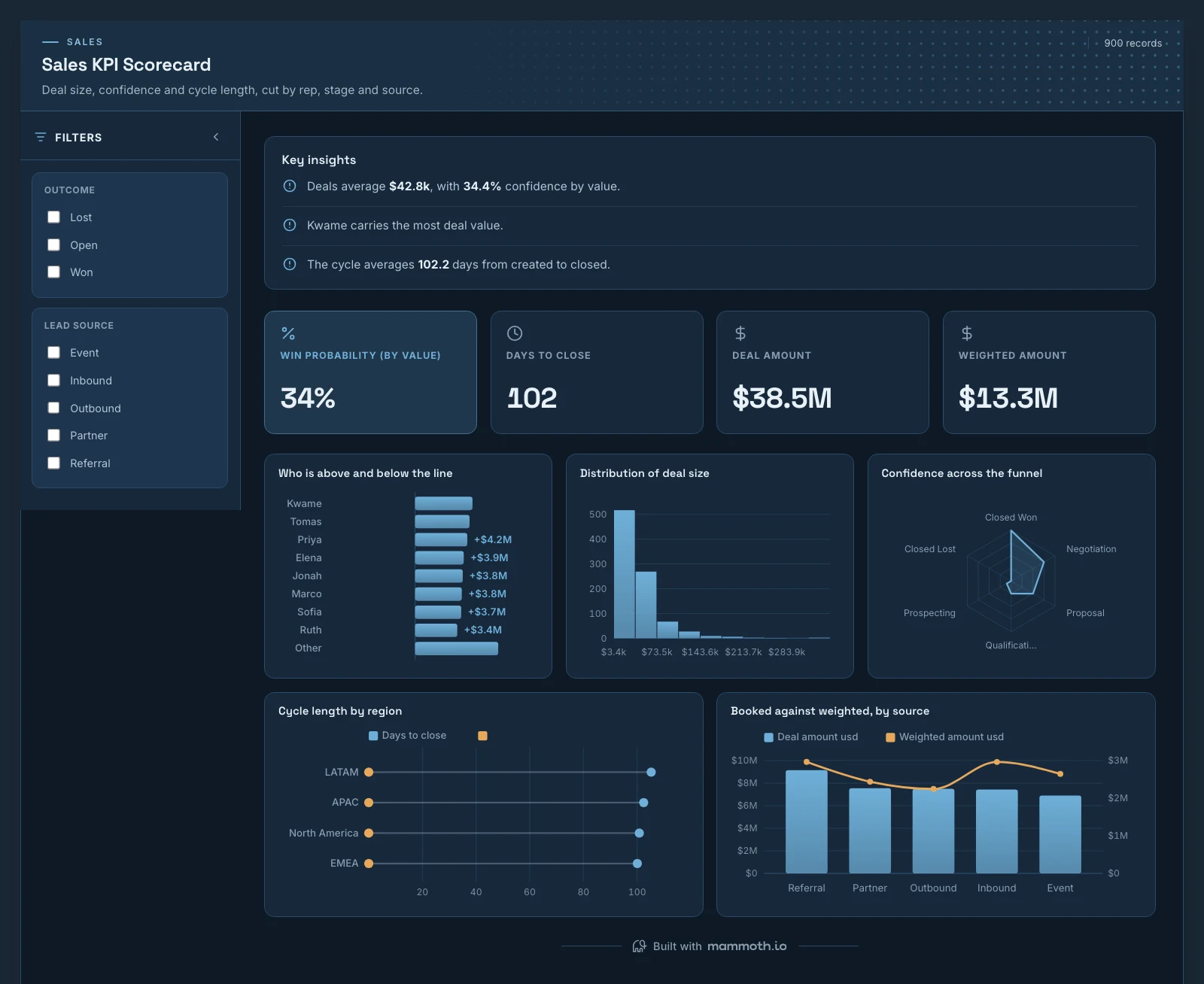
Task: Select the Days to Close KPI card
Action: 597,372
